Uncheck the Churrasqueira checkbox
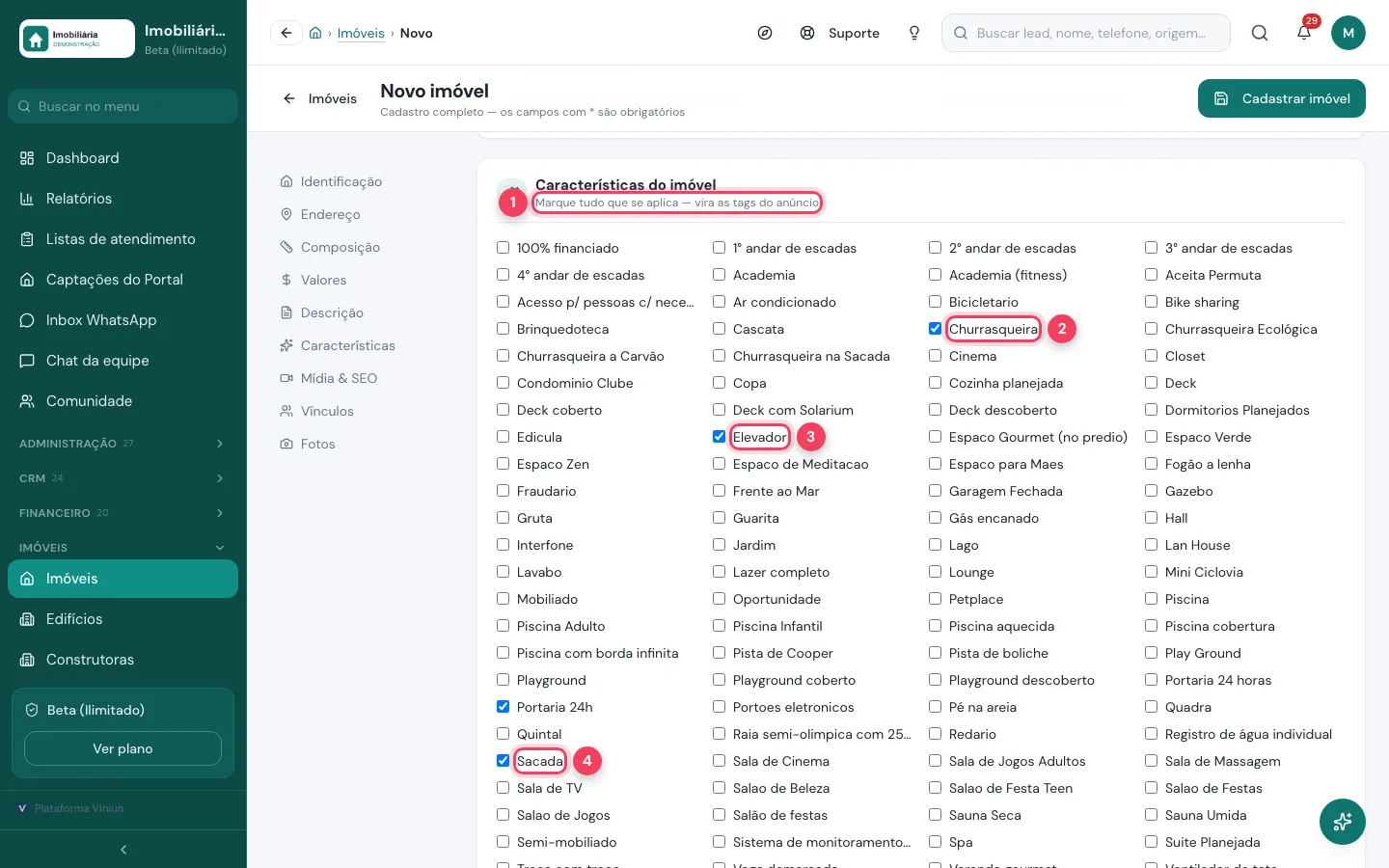Image resolution: width=1389 pixels, height=868 pixels. [935, 329]
